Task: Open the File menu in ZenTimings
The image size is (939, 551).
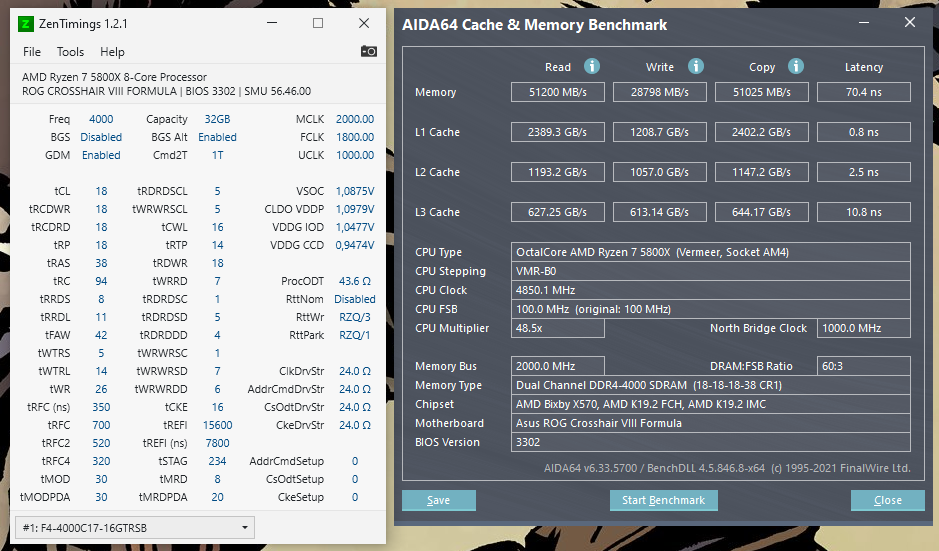Action: click(32, 52)
